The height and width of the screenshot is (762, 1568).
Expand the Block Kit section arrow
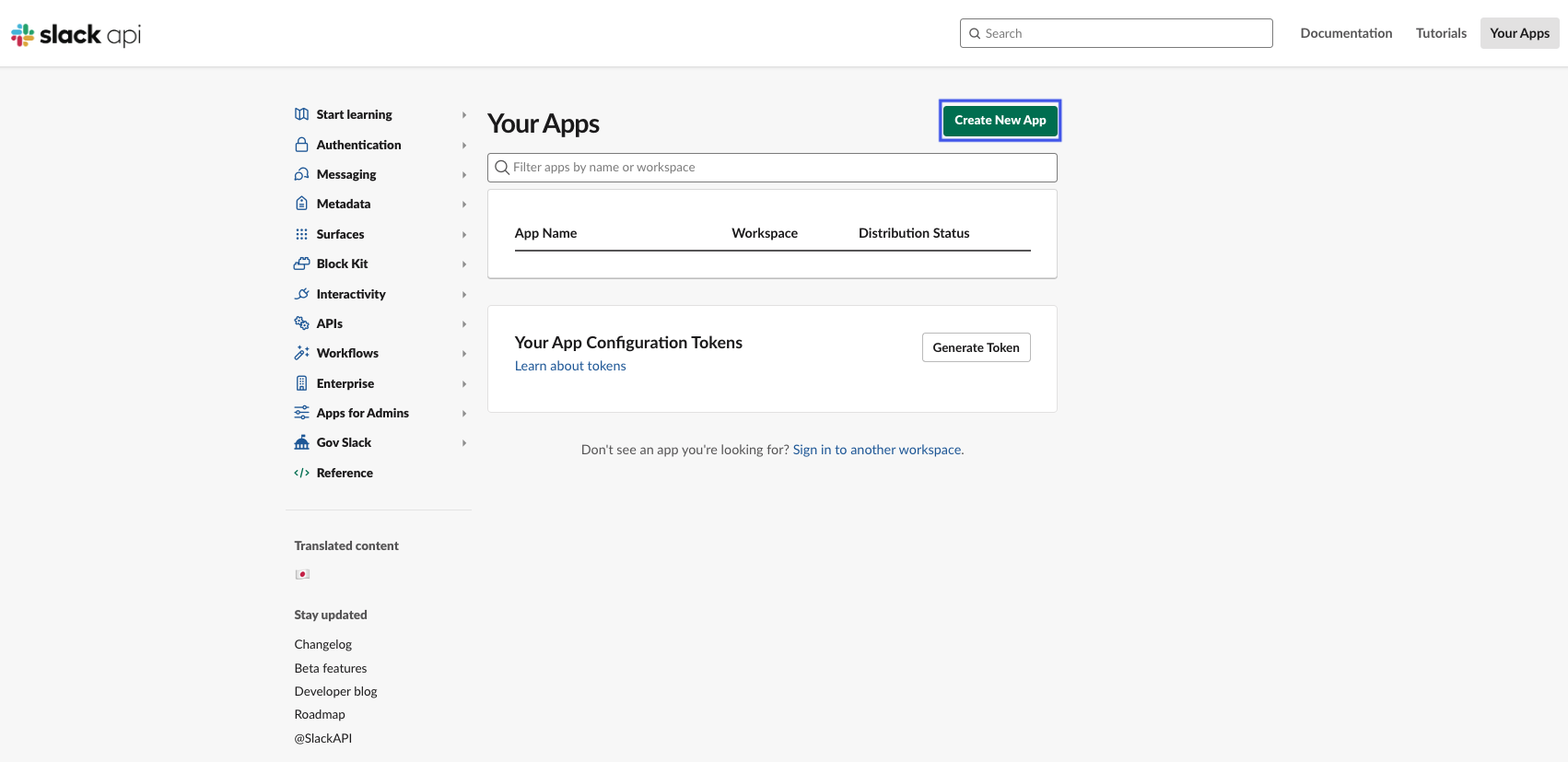point(464,264)
